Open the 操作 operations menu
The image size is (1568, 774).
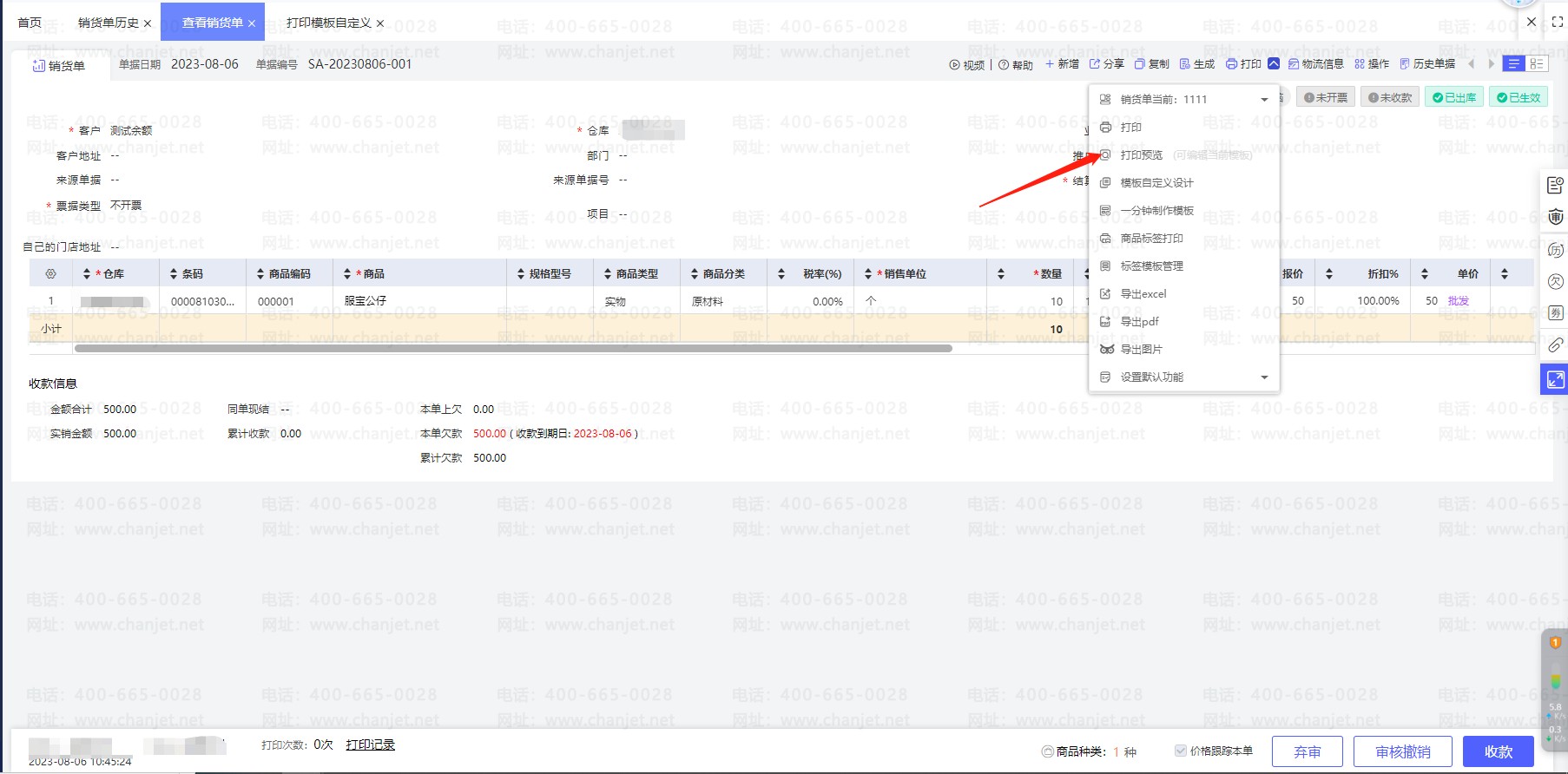pyautogui.click(x=1372, y=64)
